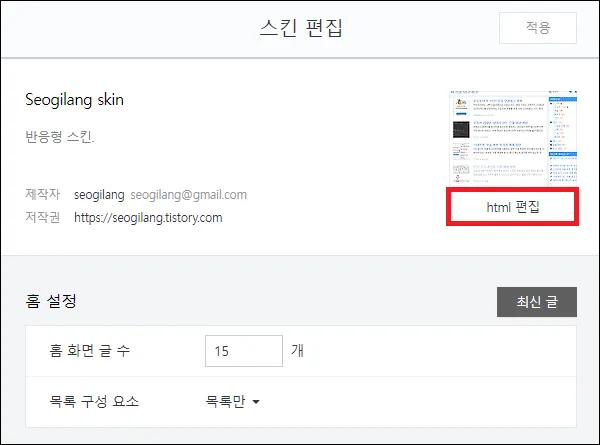Screen dimensions: 600x445
Task: Click the 목록 구성 요소 label
Action: point(94,401)
